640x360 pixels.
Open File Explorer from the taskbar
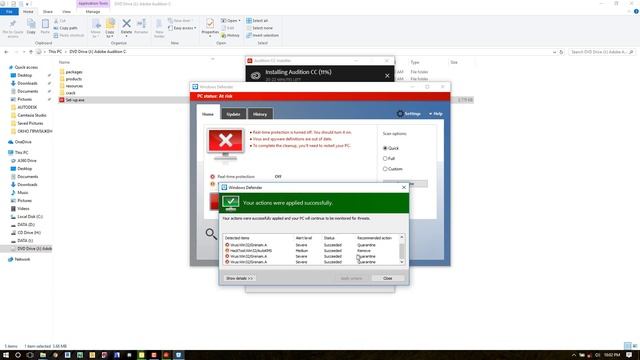pyautogui.click(x=42, y=355)
